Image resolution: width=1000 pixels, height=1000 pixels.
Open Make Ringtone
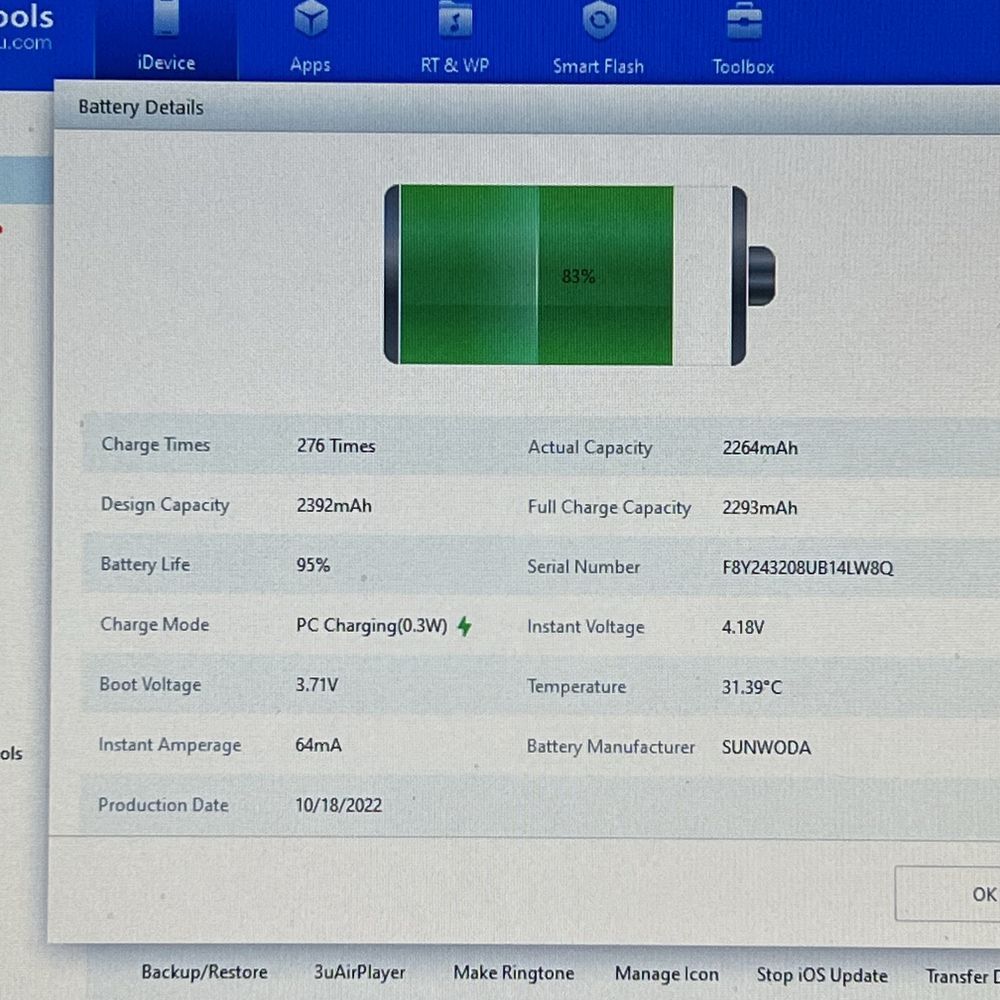click(514, 973)
